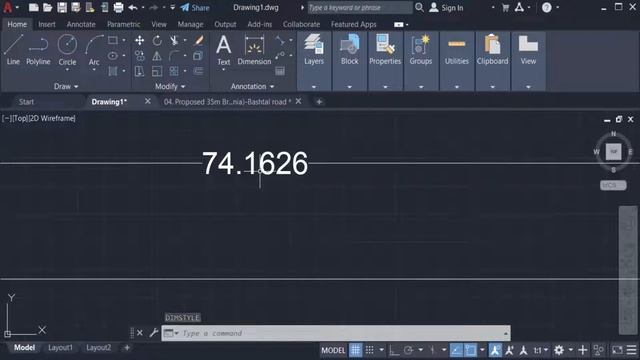
Task: Open the Dimension tool
Action: (x=254, y=50)
